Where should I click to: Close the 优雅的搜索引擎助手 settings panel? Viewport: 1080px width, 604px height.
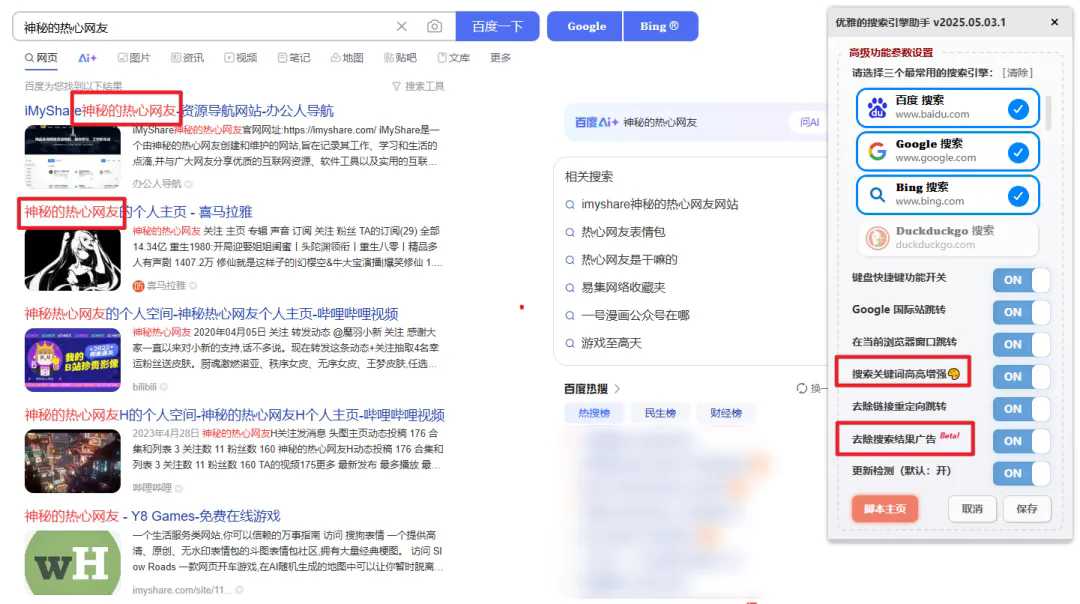tap(1055, 22)
